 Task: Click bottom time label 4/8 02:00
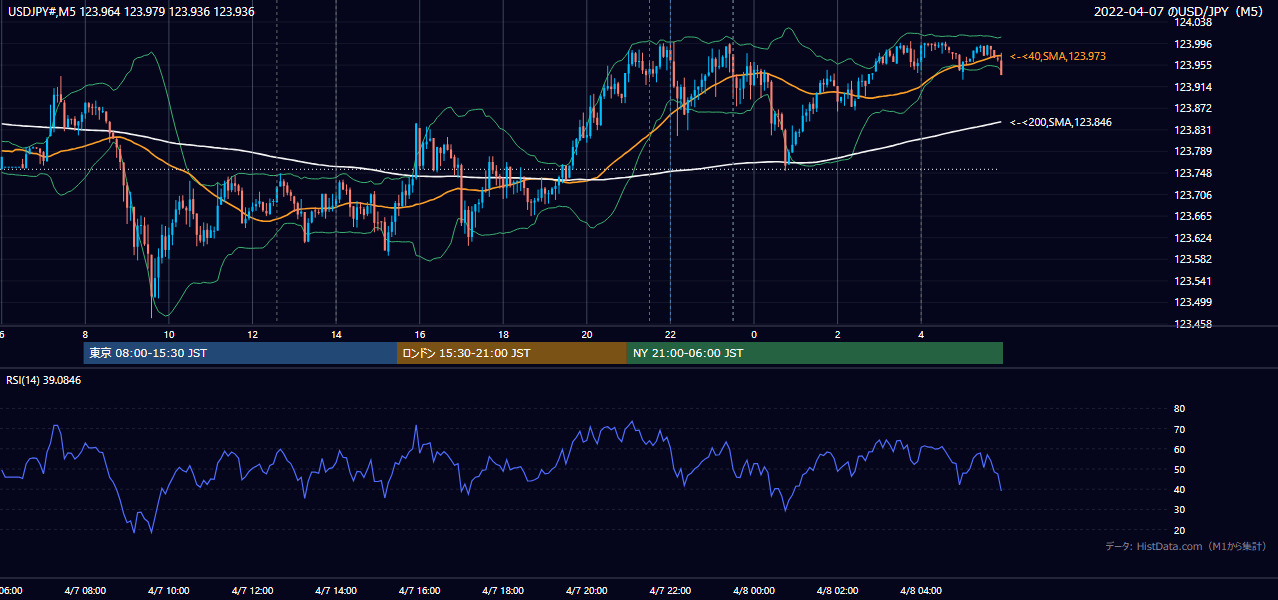tap(838, 591)
